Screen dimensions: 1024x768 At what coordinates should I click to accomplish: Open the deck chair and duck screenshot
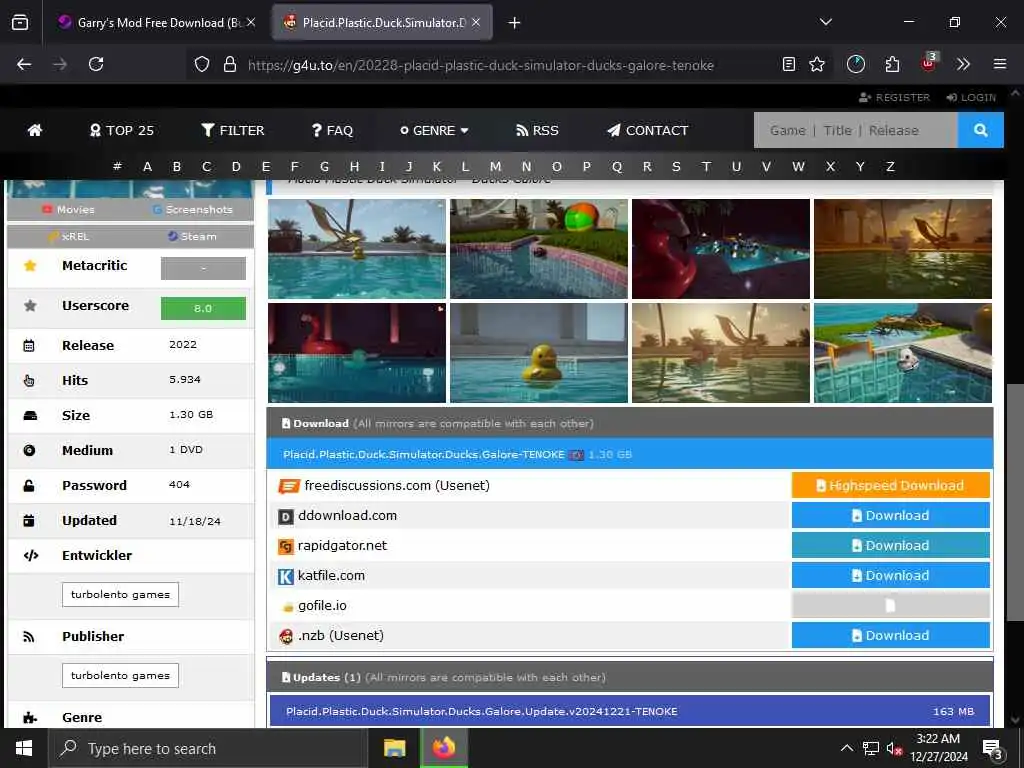click(x=357, y=249)
